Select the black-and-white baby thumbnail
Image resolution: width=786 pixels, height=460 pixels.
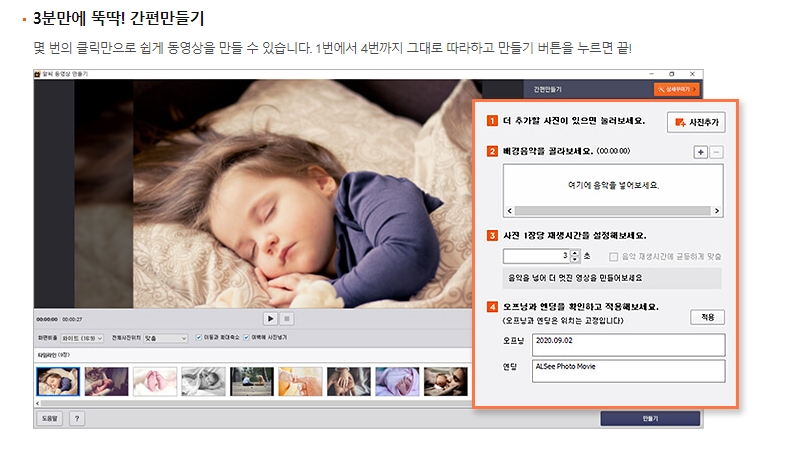tap(204, 381)
